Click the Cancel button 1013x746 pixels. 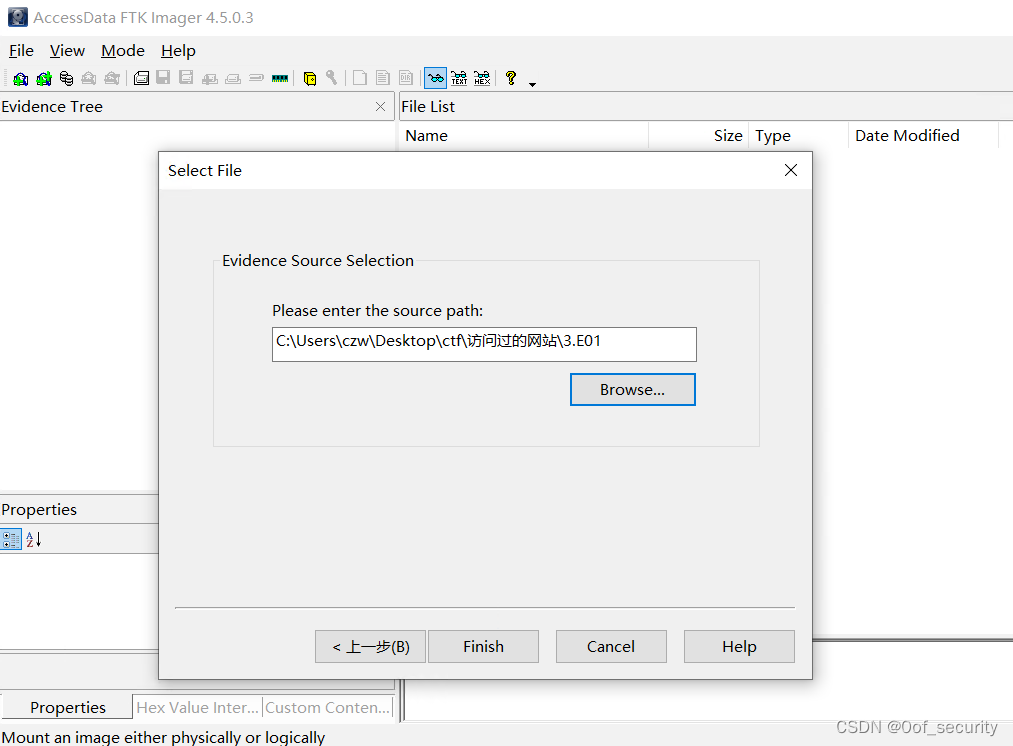click(x=611, y=647)
